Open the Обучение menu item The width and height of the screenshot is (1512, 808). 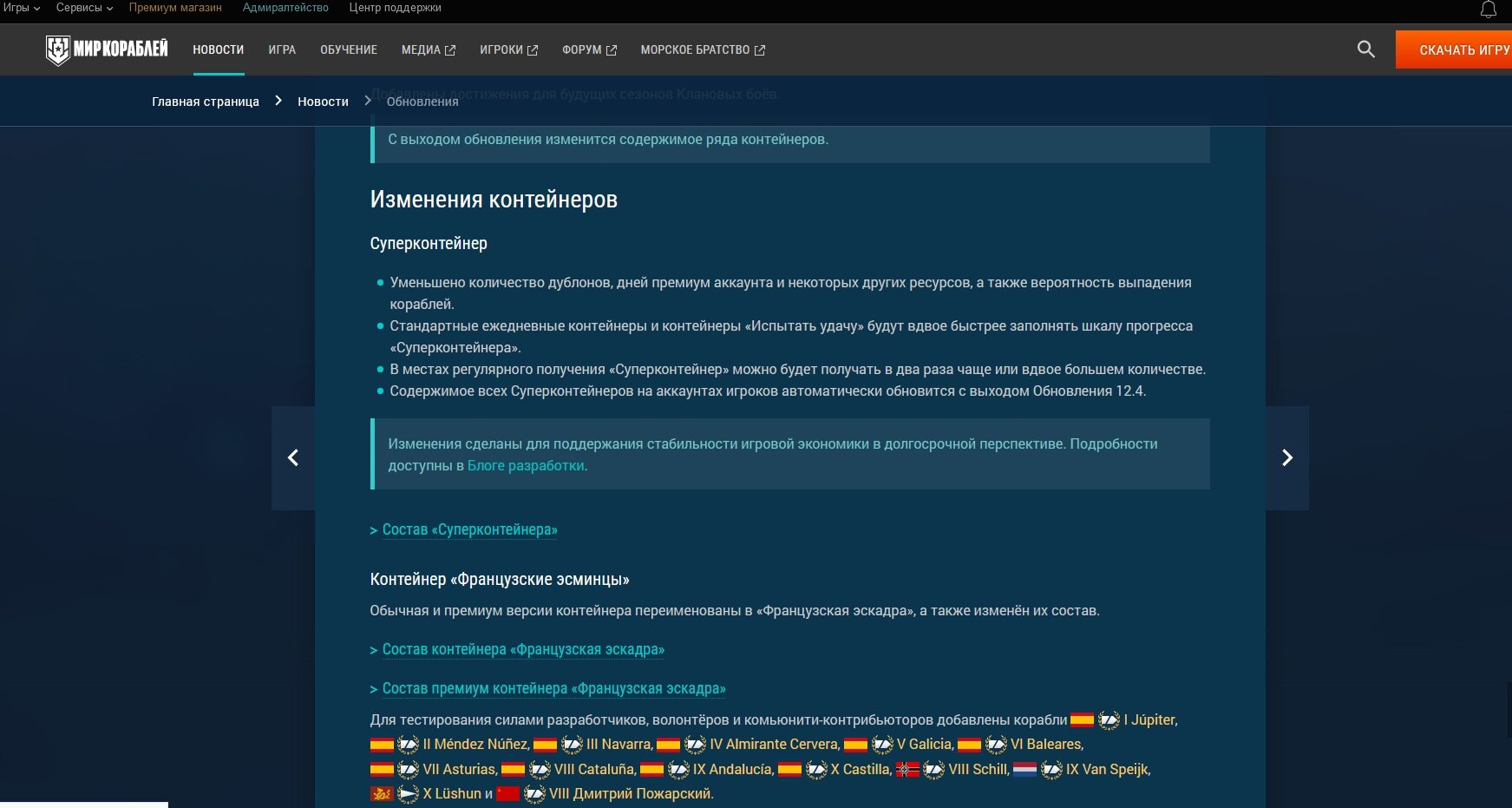[349, 49]
